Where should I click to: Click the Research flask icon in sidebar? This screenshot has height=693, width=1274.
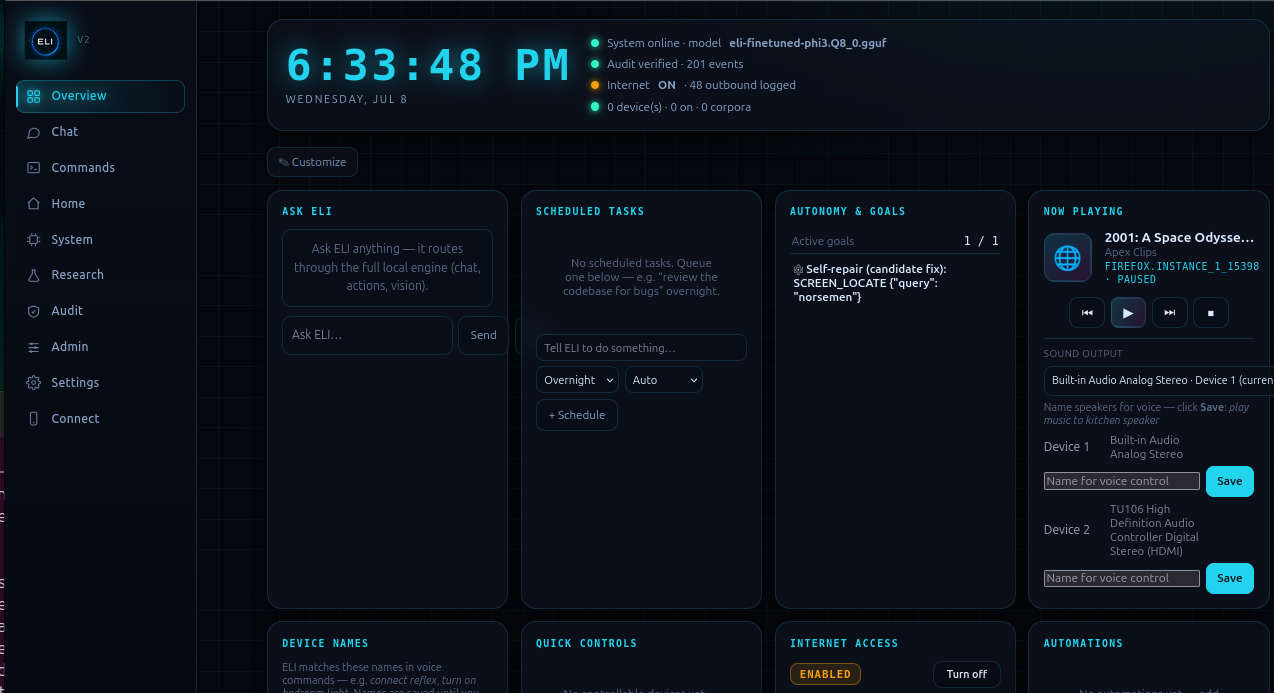pyautogui.click(x=33, y=275)
